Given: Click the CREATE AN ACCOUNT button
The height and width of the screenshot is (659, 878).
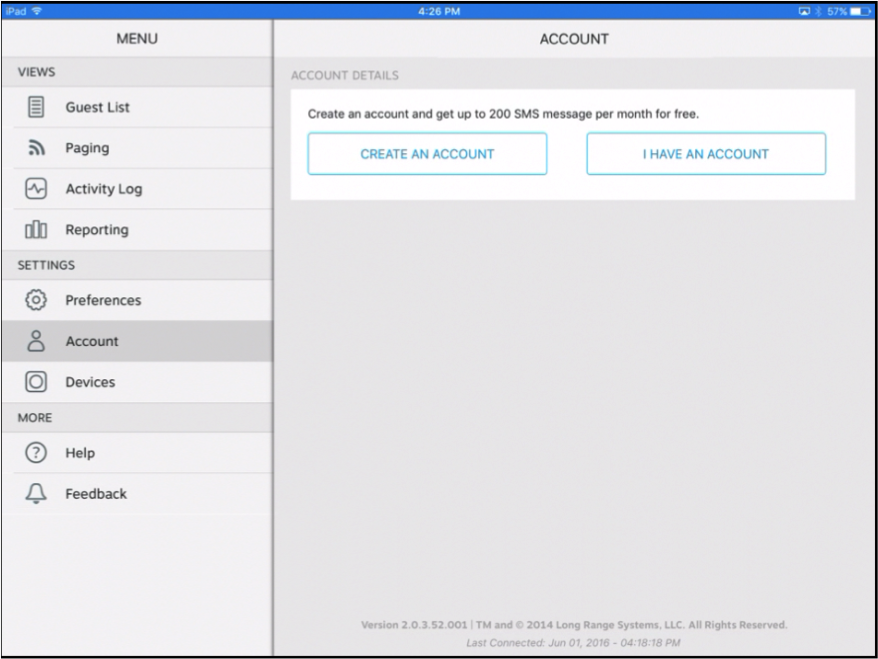Looking at the screenshot, I should (427, 154).
